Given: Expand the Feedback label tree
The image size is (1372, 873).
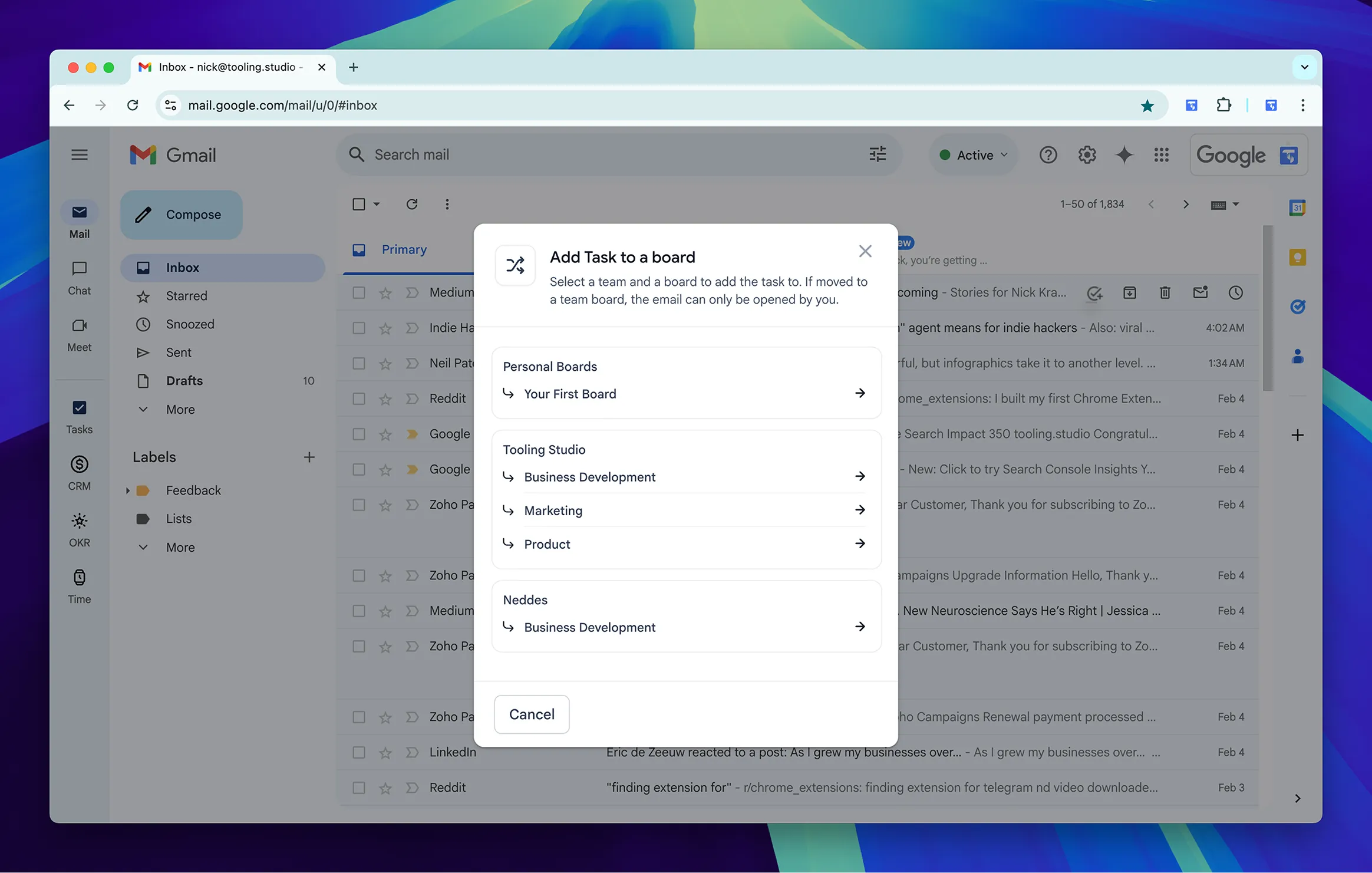Looking at the screenshot, I should click(x=127, y=490).
